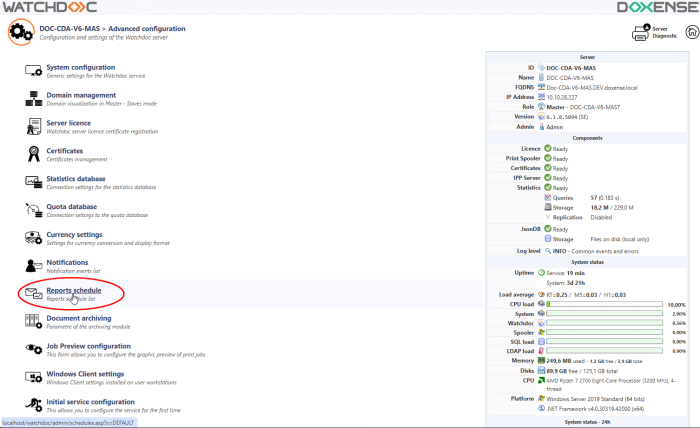The image size is (700, 428).
Task: Click the Server Diagnostic printer icon
Action: pos(642,33)
